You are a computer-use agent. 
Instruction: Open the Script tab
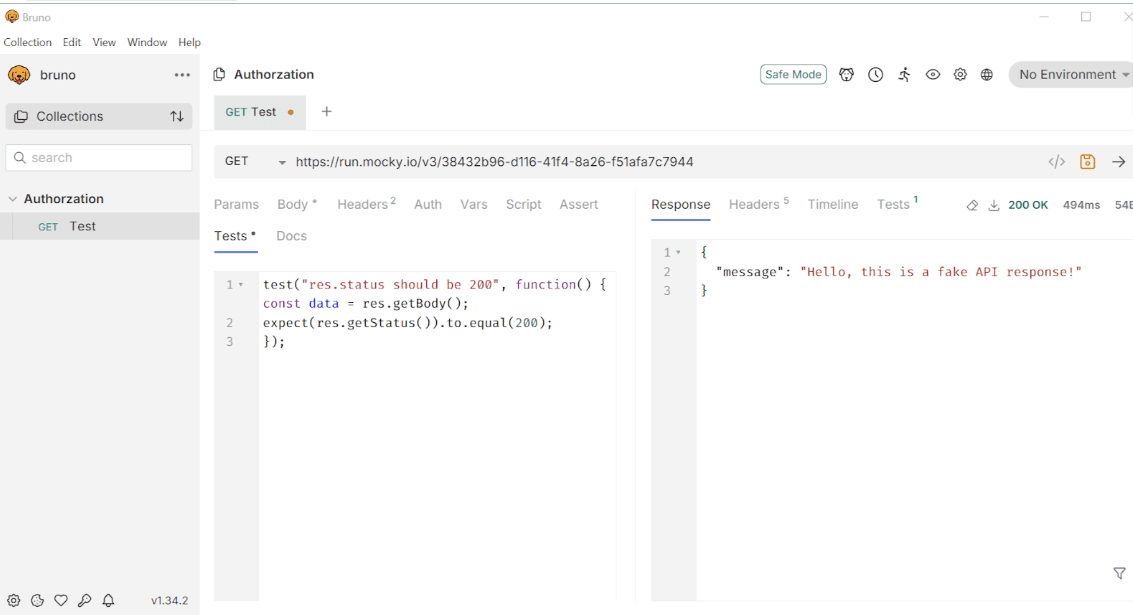coord(524,205)
